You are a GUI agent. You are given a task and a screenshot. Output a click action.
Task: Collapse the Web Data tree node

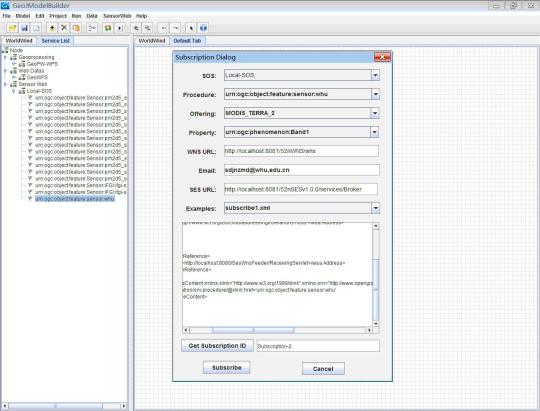(5, 71)
